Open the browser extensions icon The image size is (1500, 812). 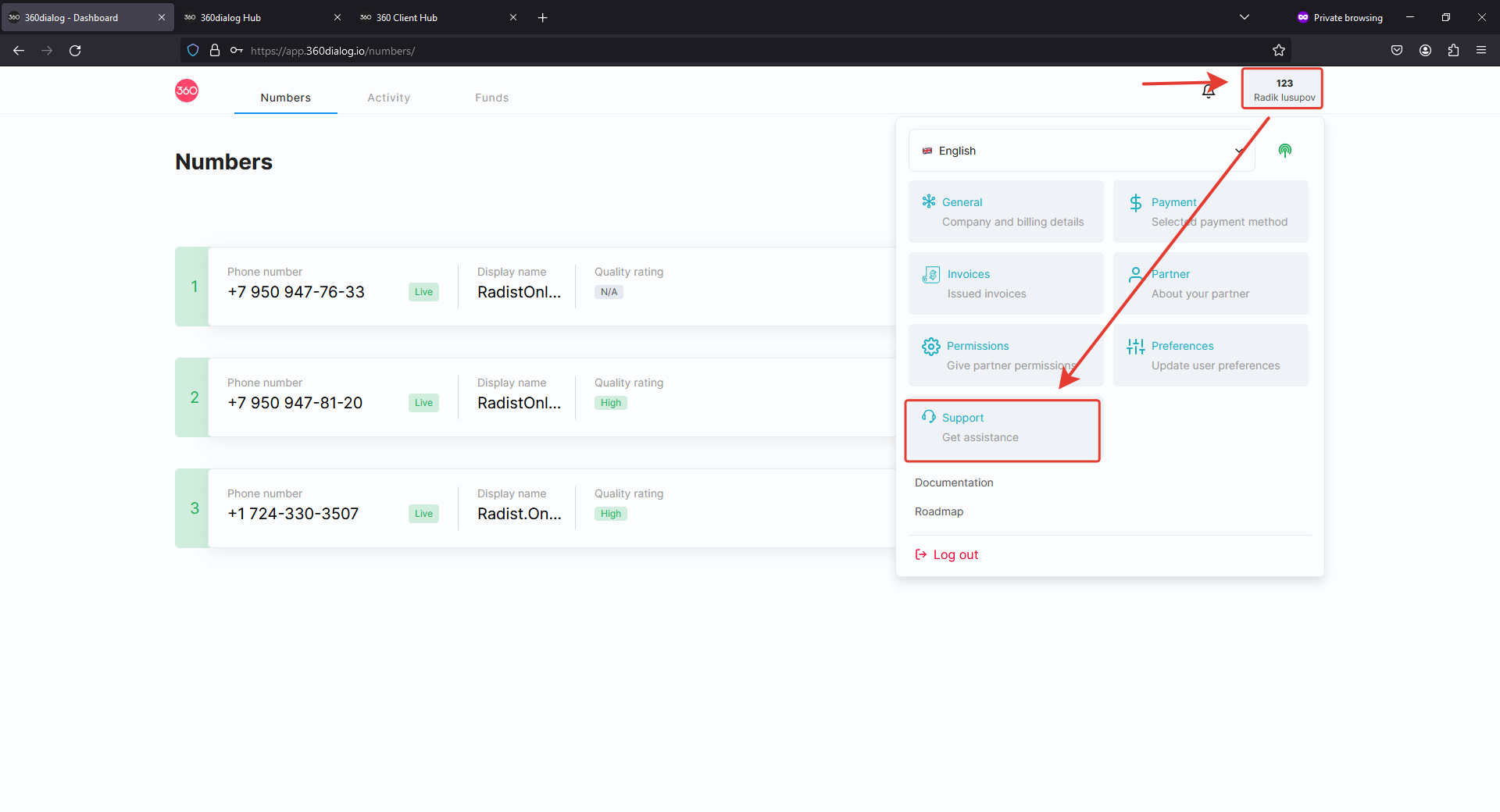click(x=1453, y=51)
